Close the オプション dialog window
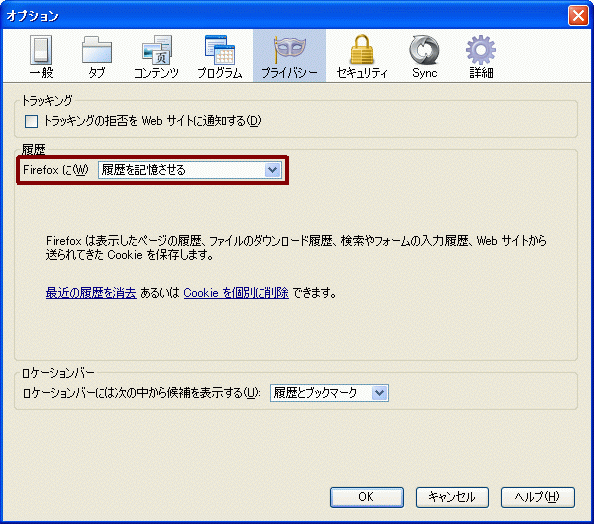This screenshot has height=524, width=594. pos(578,16)
